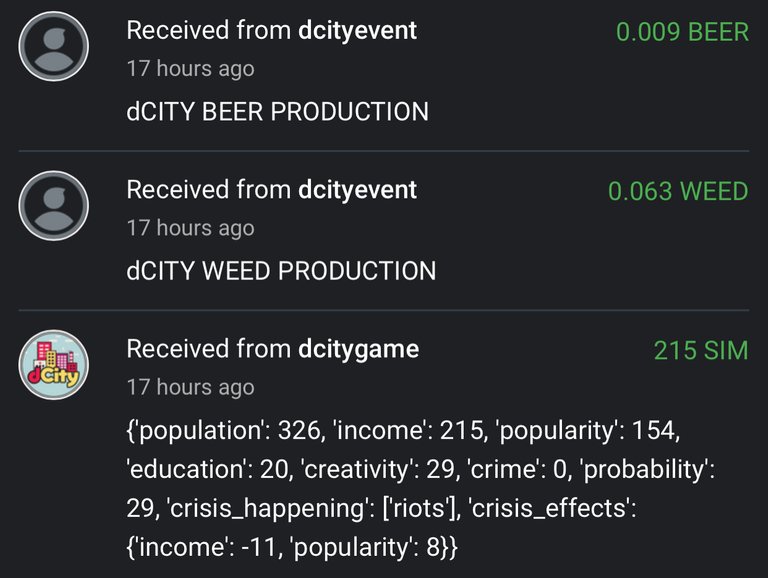Open dcityevent sender in BEER transaction
This screenshot has height=578, width=768.
(x=358, y=30)
